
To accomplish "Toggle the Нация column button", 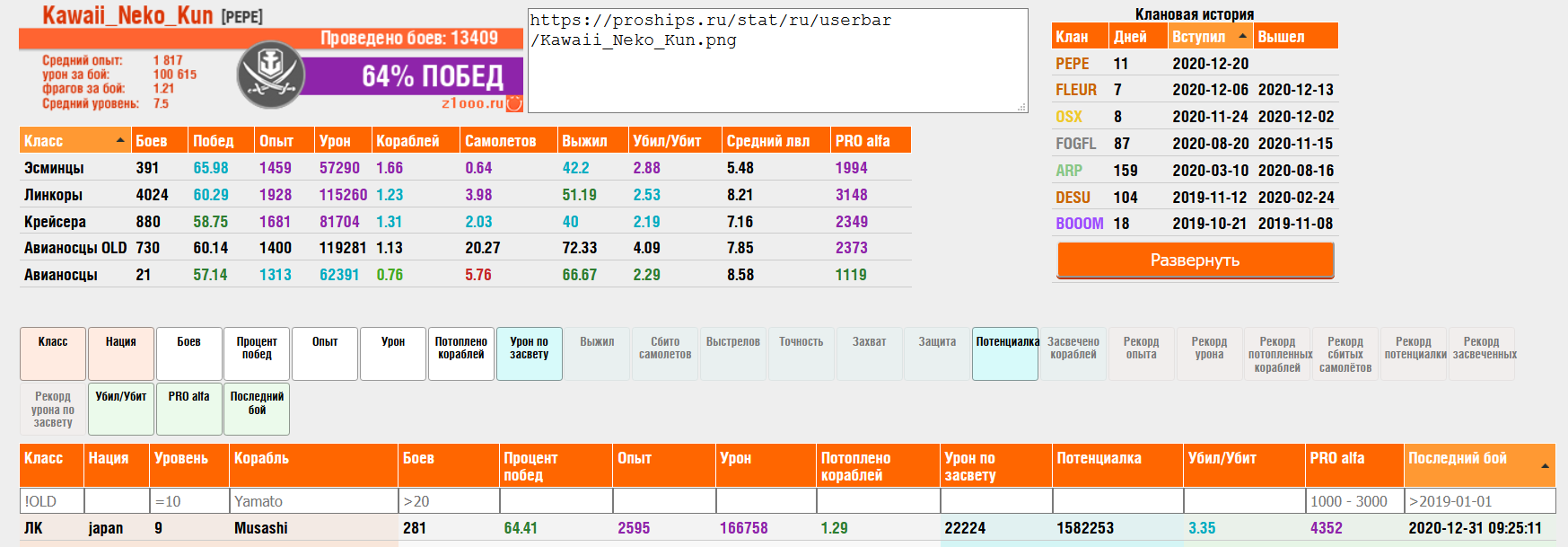I will point(121,354).
